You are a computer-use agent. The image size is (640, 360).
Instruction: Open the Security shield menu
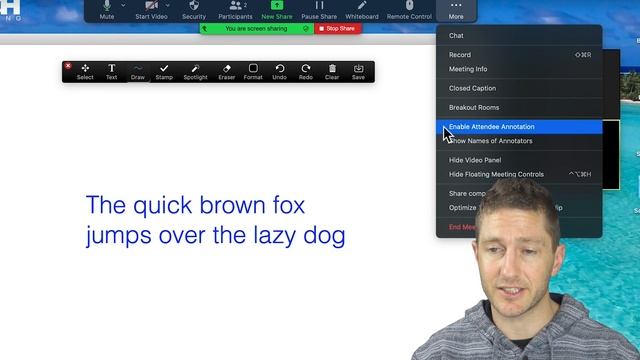click(x=194, y=10)
